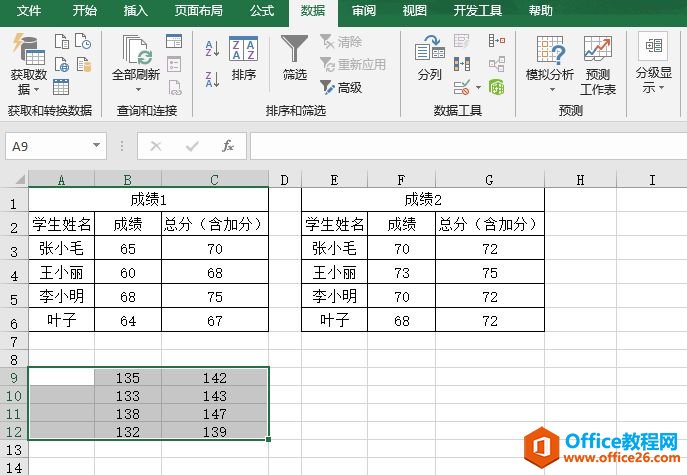This screenshot has height=475, width=687.
Task: Select column D header
Action: tap(285, 180)
